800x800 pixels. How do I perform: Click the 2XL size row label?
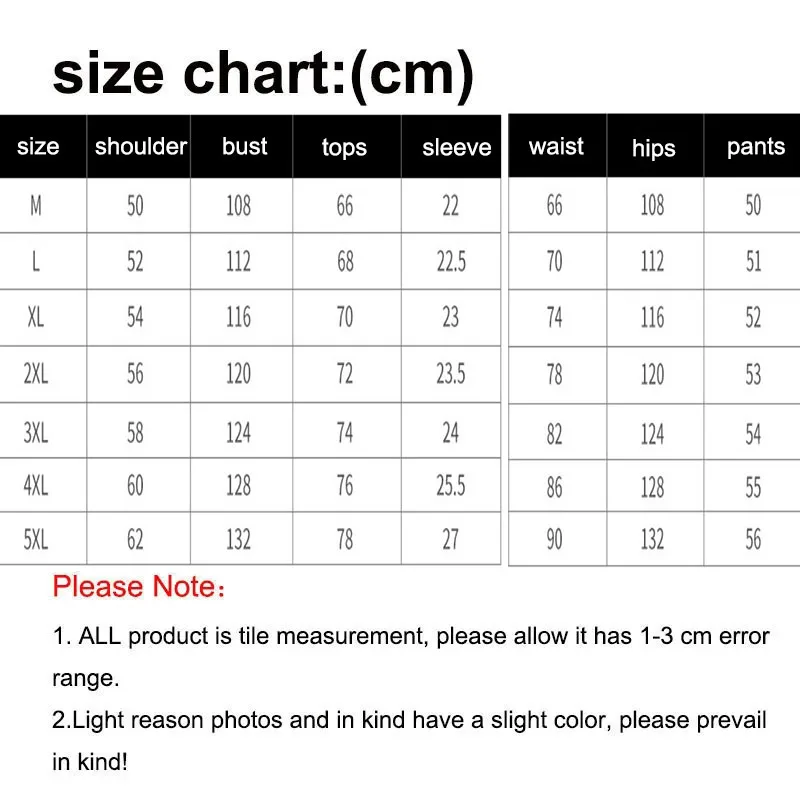[36, 374]
